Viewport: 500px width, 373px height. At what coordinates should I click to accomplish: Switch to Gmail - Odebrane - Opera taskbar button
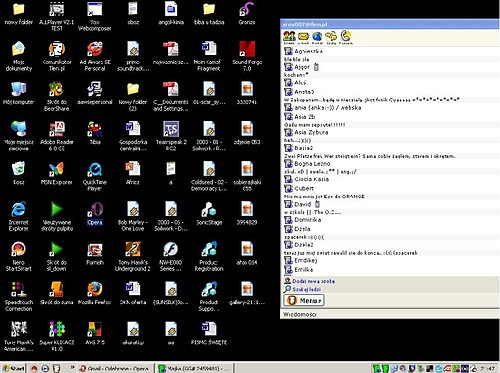pos(115,368)
